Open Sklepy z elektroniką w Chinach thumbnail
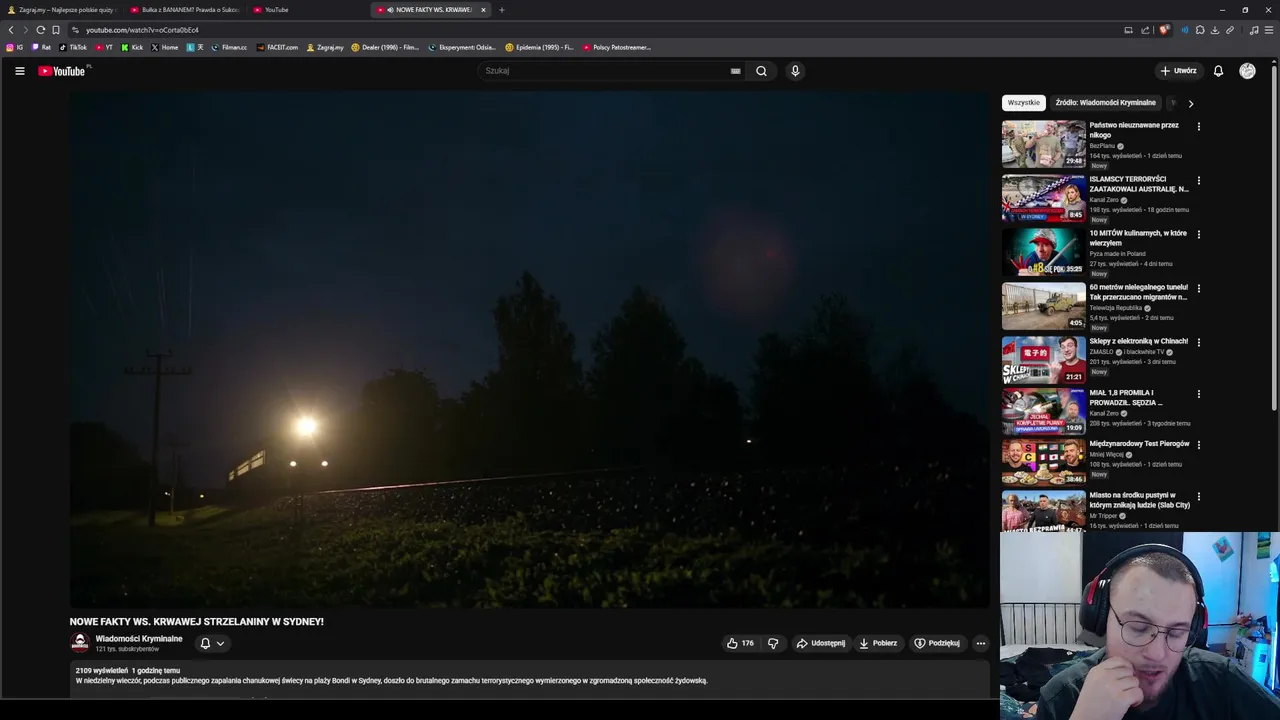 [1043, 360]
